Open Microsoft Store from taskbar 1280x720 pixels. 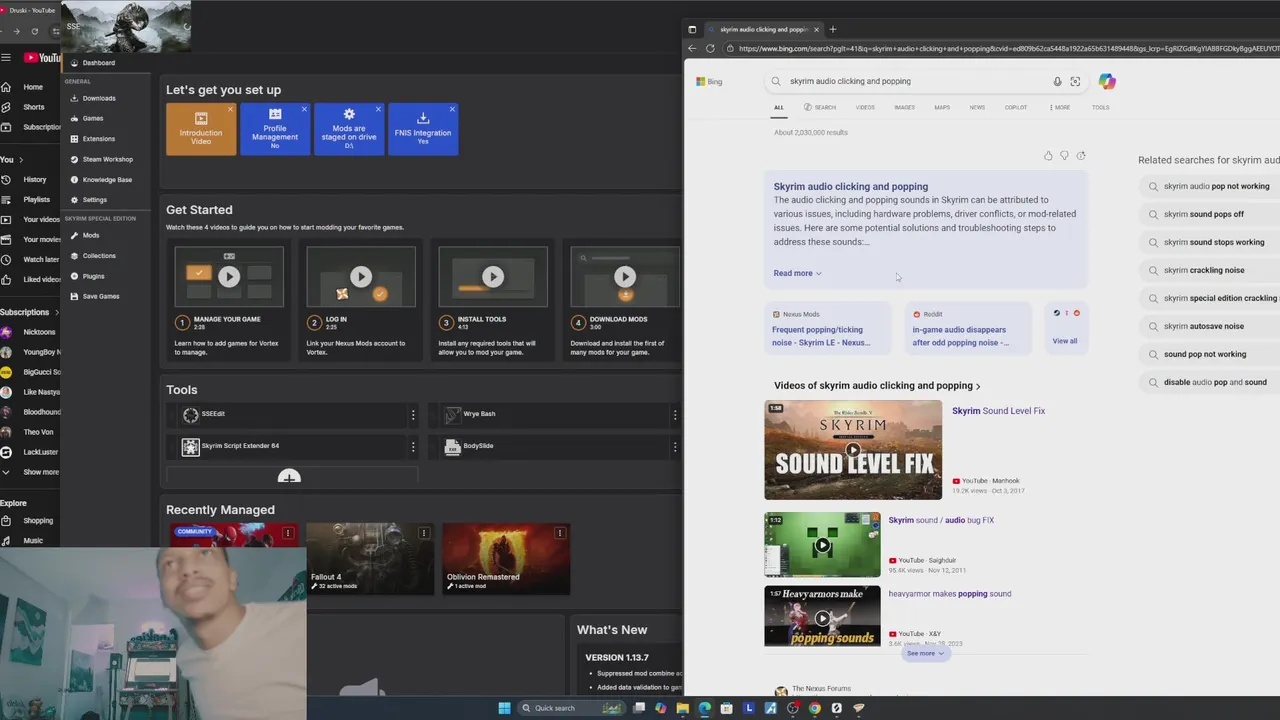click(x=727, y=708)
